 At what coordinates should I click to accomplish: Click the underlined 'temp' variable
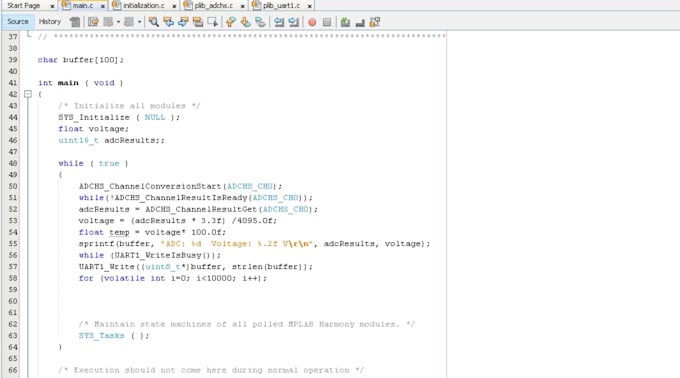119,232
